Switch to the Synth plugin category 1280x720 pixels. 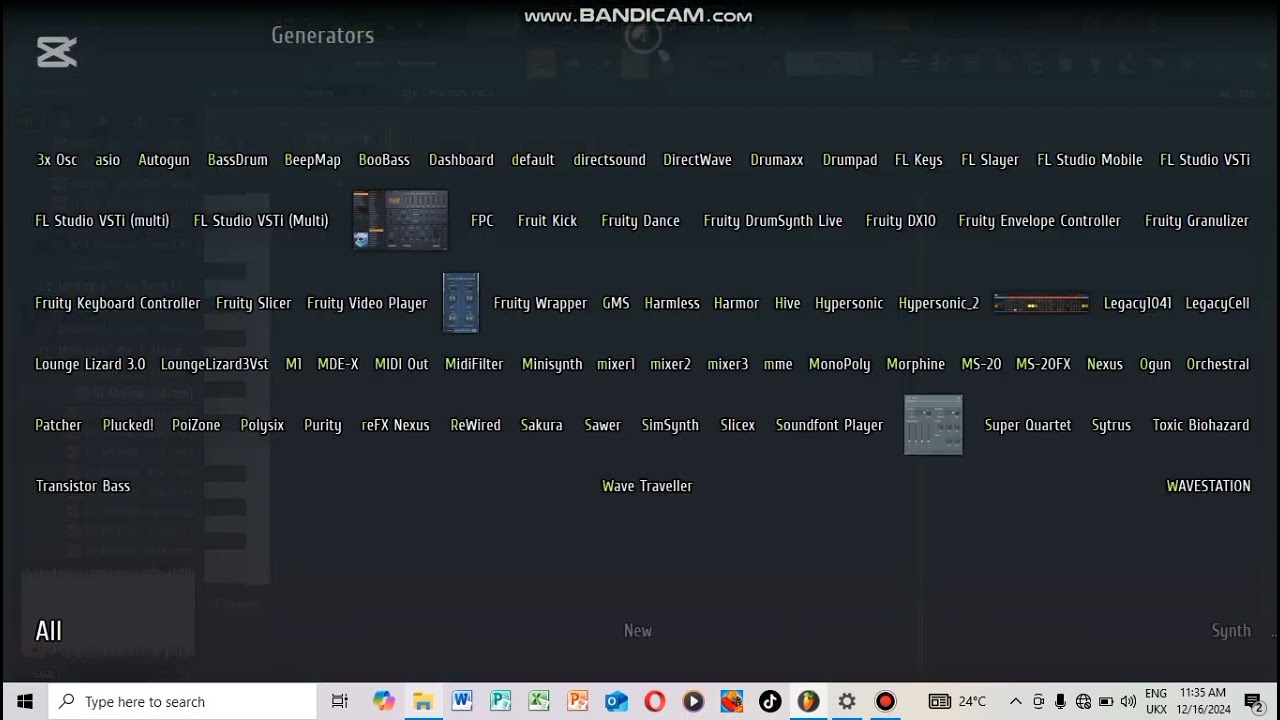pos(1231,631)
